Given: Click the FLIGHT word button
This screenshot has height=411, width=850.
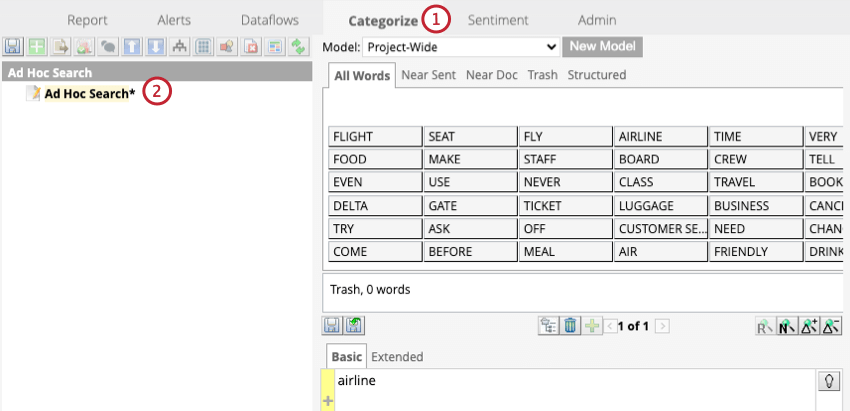Looking at the screenshot, I should click(x=374, y=137).
